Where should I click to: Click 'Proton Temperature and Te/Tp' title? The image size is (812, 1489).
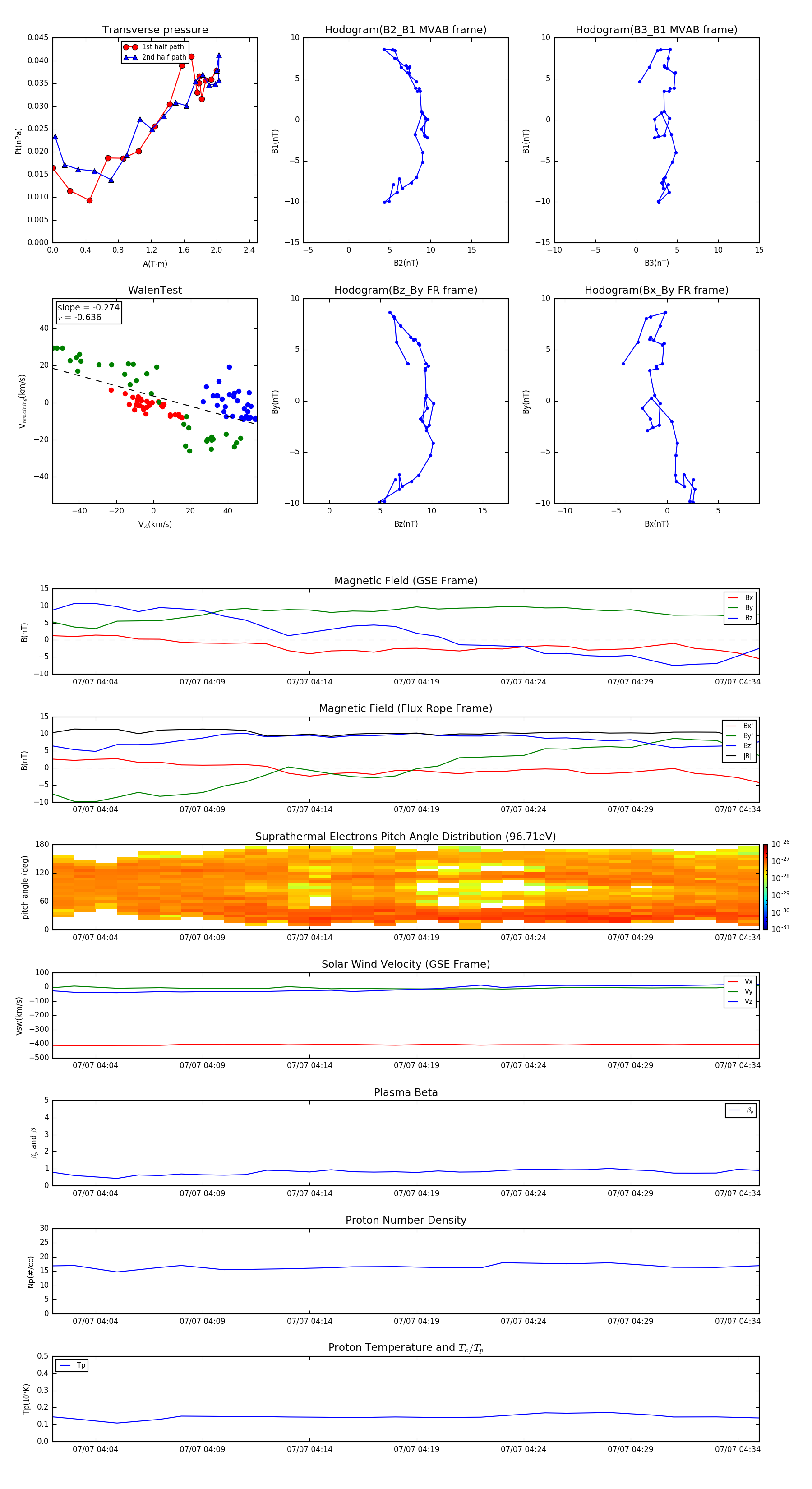[406, 1348]
